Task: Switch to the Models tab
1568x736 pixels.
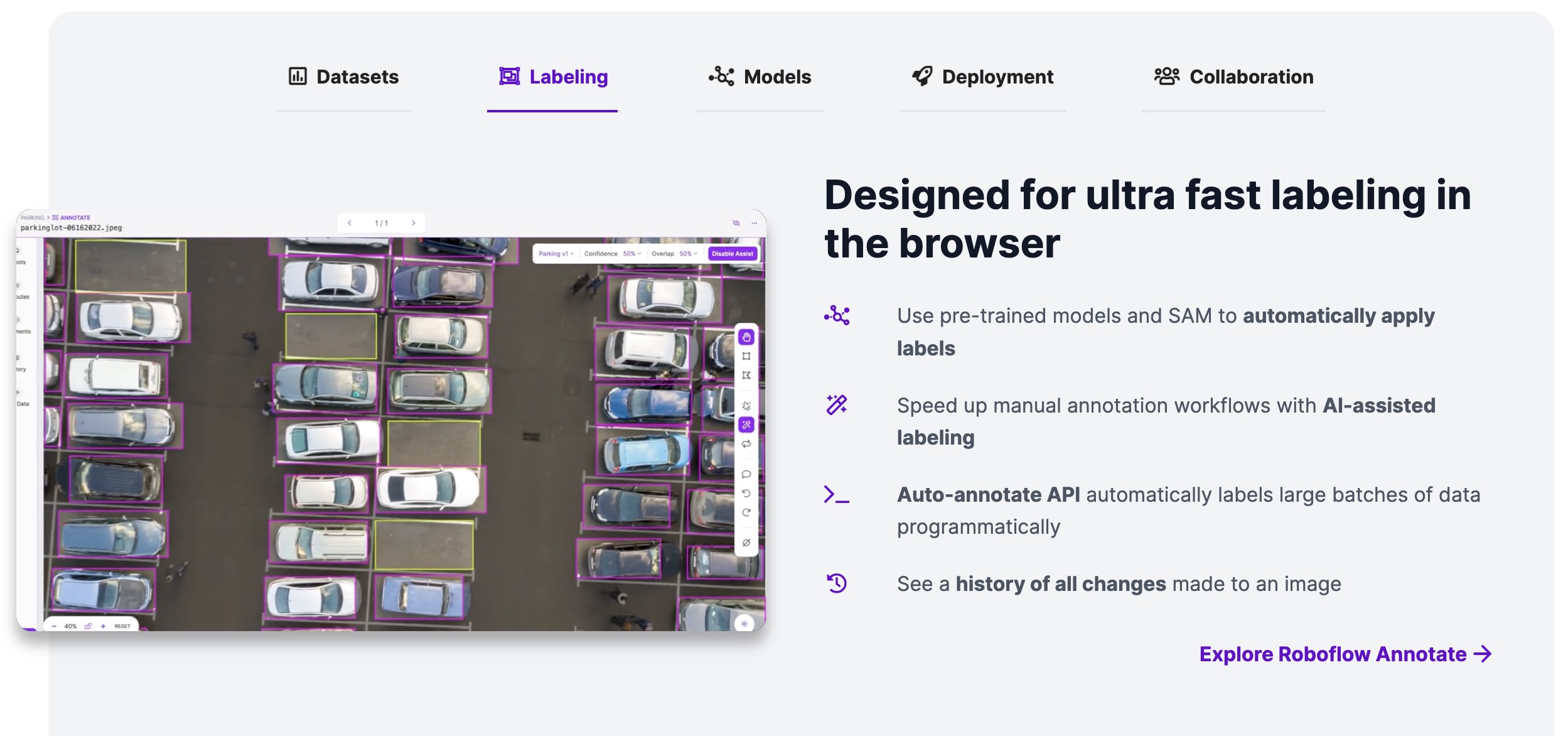Action: [760, 77]
